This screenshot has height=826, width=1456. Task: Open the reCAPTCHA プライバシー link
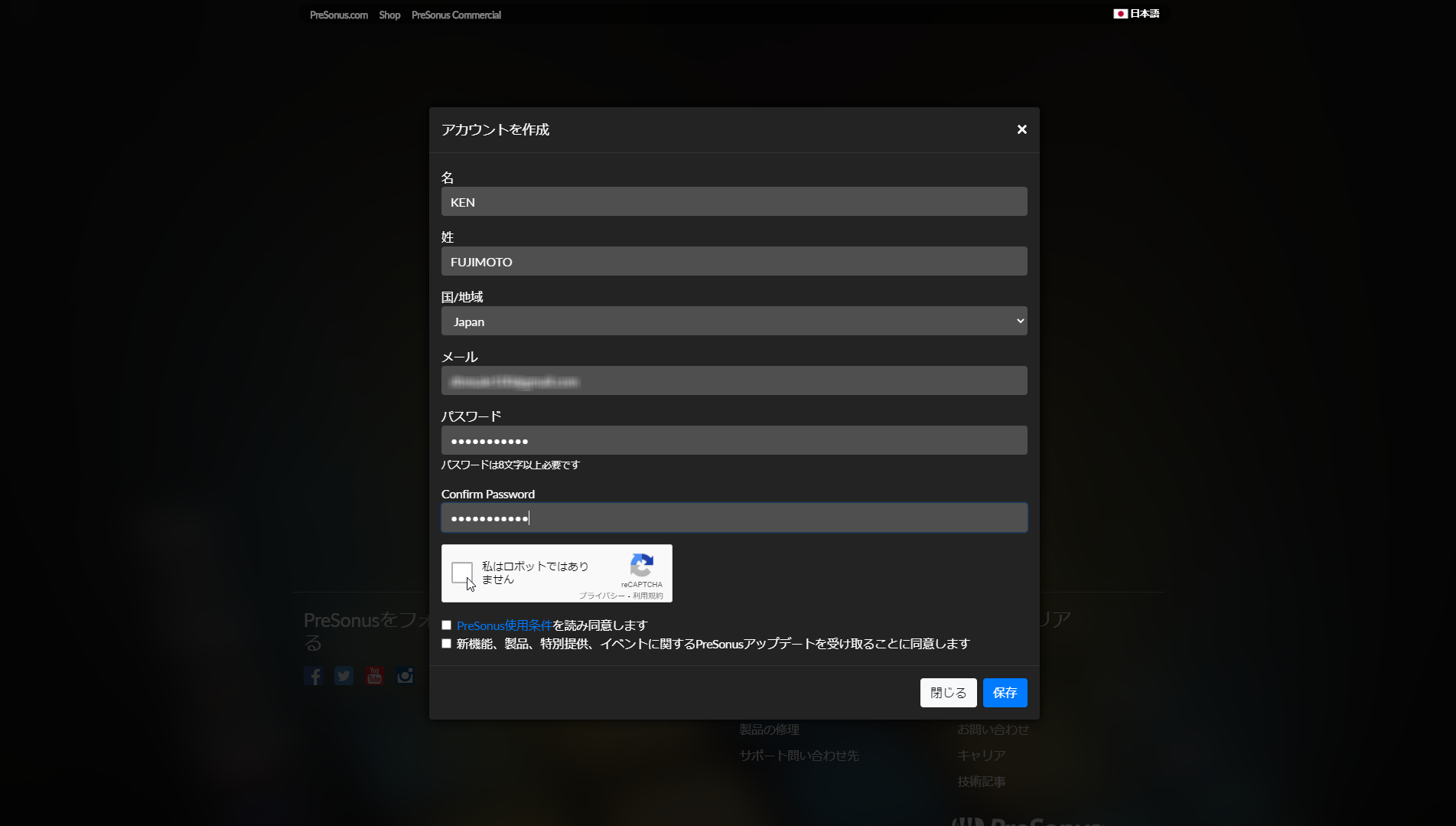pyautogui.click(x=601, y=596)
